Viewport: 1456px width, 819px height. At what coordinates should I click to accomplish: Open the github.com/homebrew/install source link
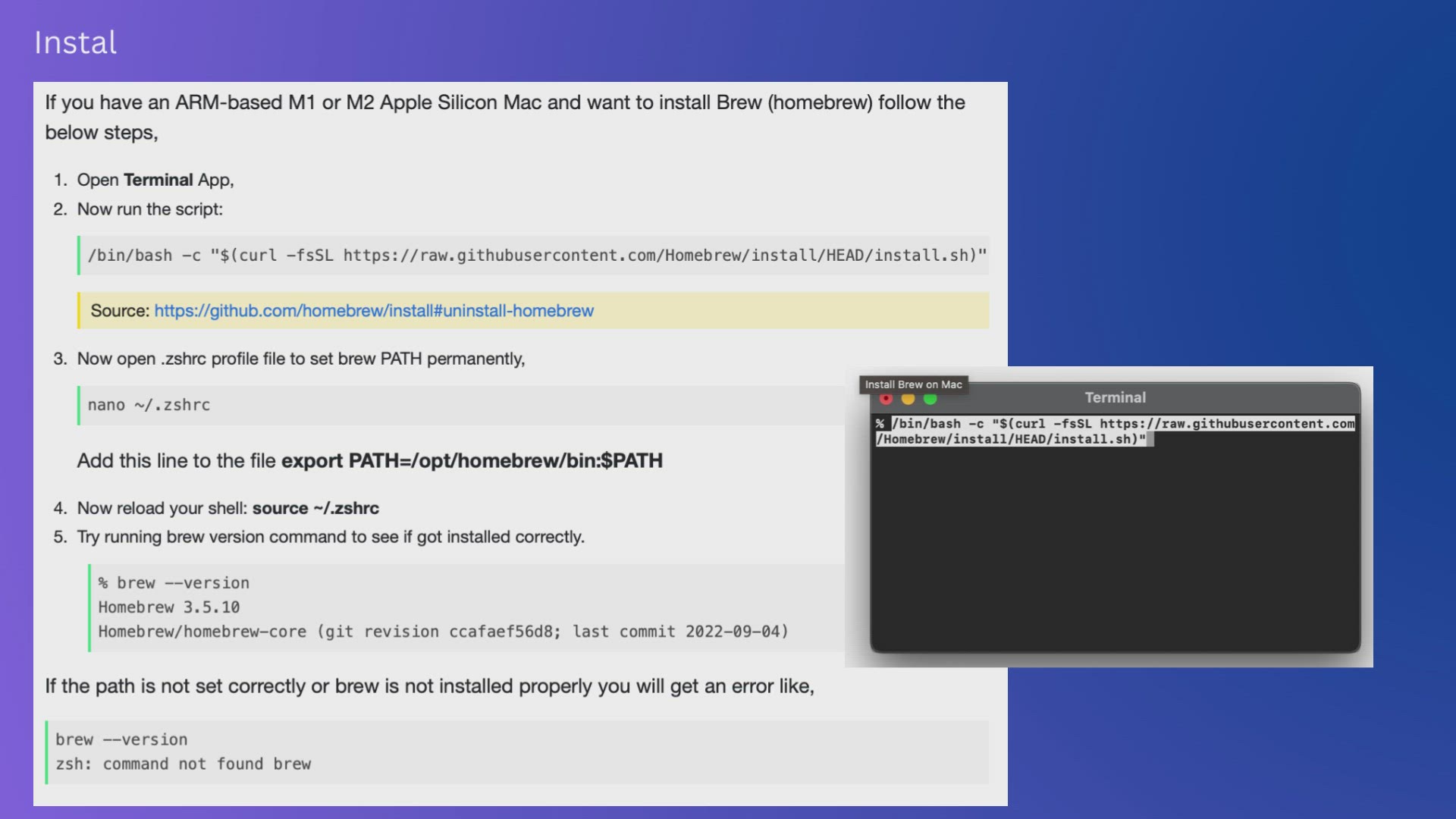tap(373, 311)
